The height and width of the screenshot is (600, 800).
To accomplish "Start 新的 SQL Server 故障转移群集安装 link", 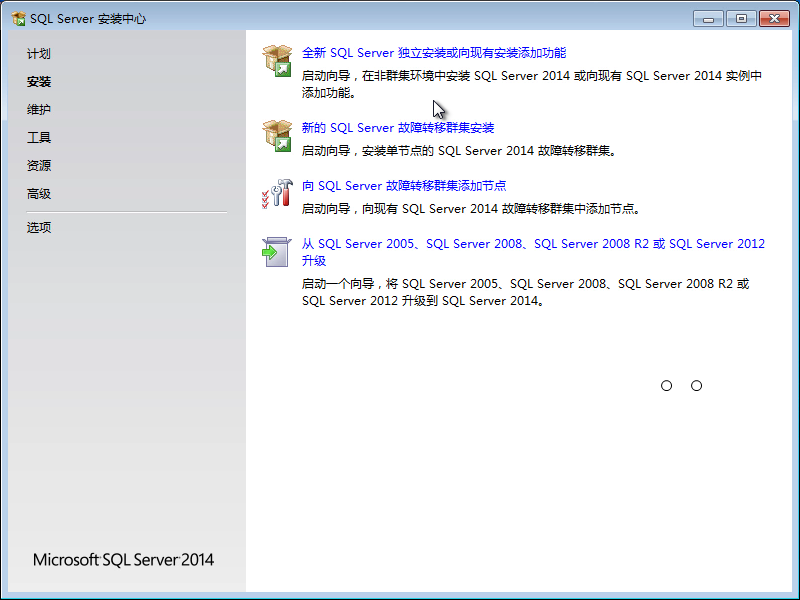I will click(398, 128).
